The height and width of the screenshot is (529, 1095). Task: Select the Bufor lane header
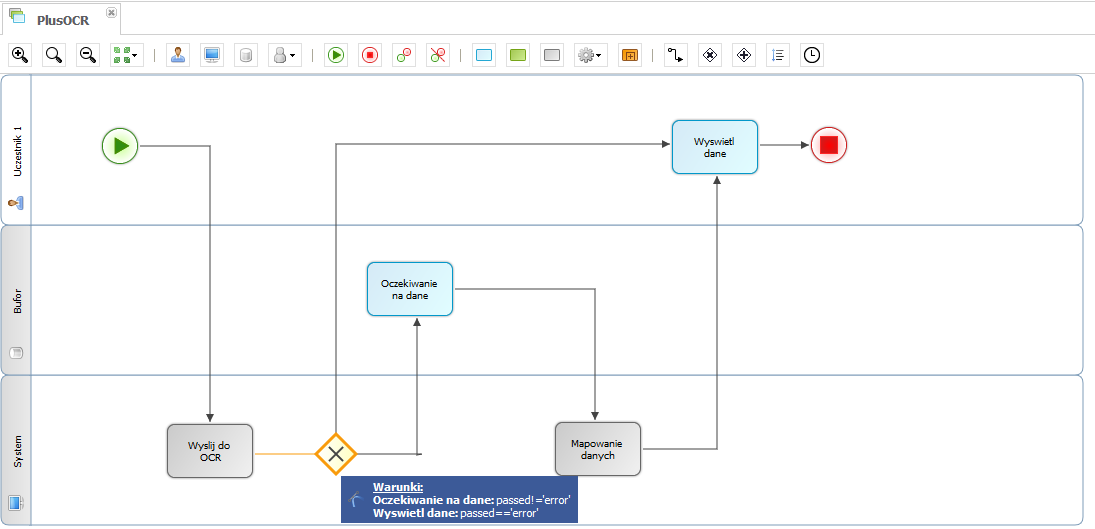tap(16, 300)
